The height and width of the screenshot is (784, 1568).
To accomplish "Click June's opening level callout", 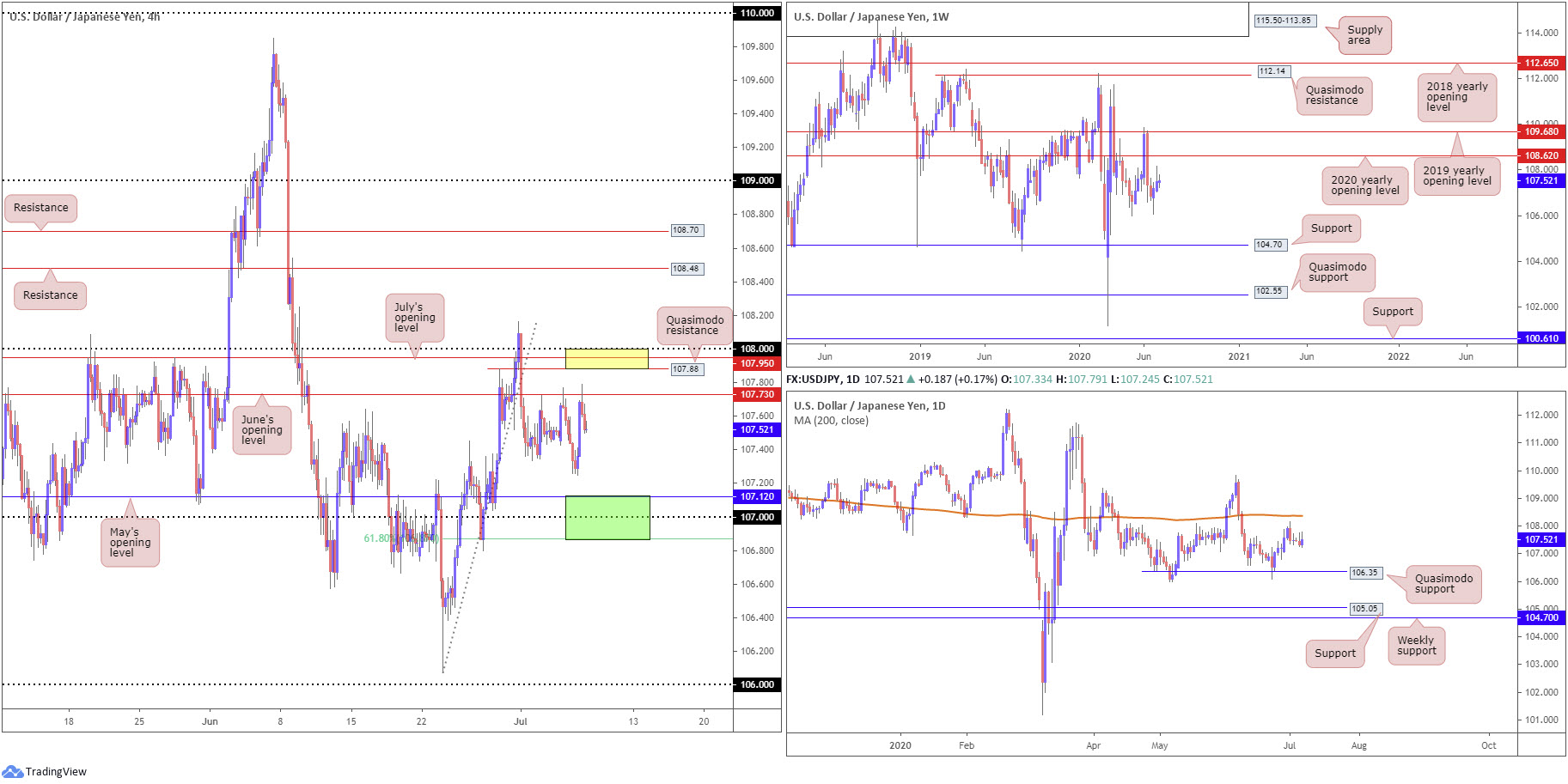I will coord(262,430).
